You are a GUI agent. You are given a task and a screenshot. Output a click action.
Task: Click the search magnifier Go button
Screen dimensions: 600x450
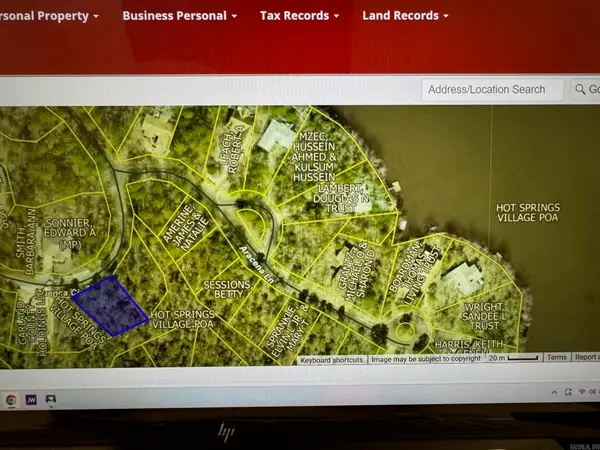[586, 90]
